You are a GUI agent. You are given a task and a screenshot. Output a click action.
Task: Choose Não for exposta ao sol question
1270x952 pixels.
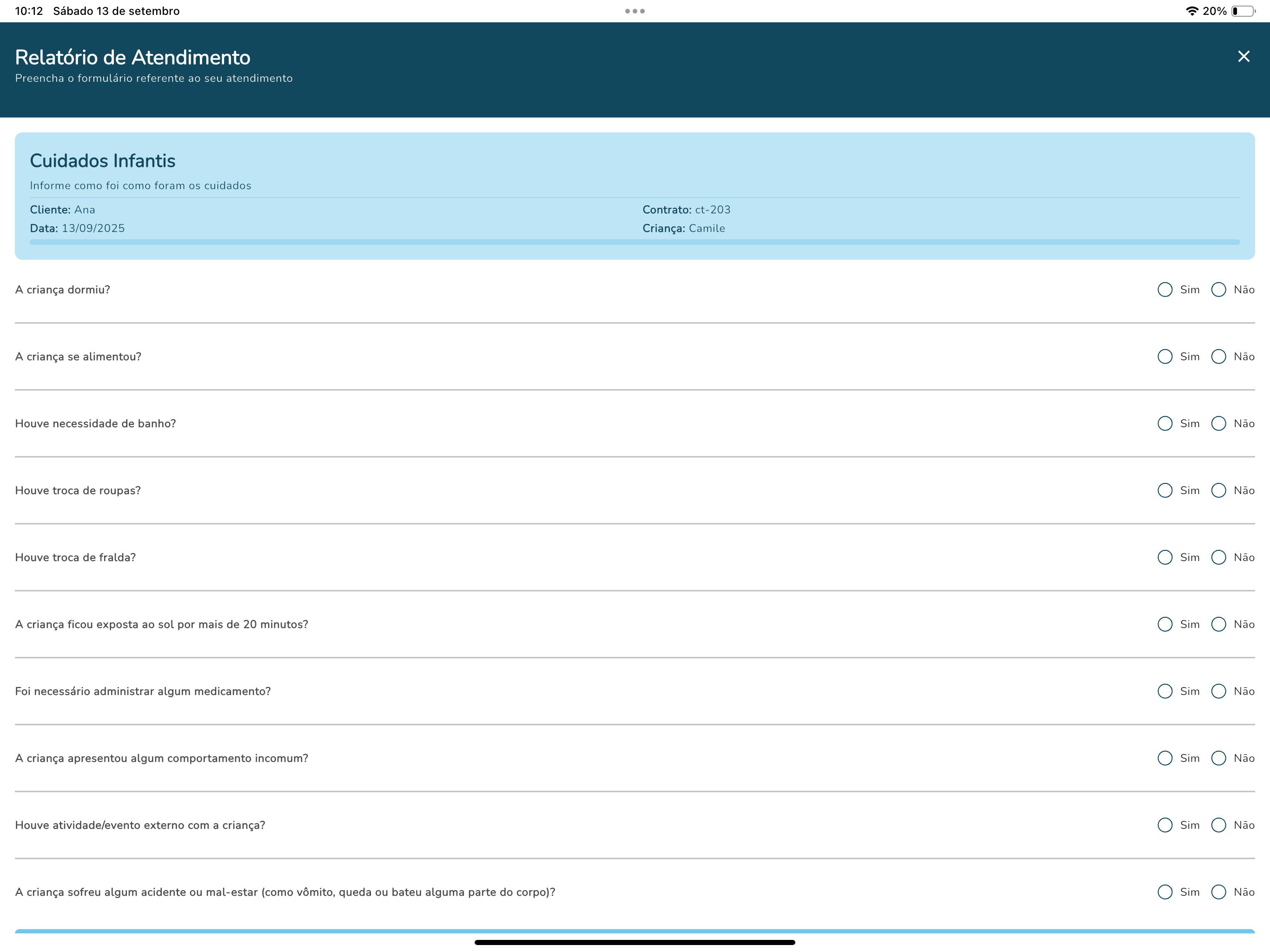1218,624
